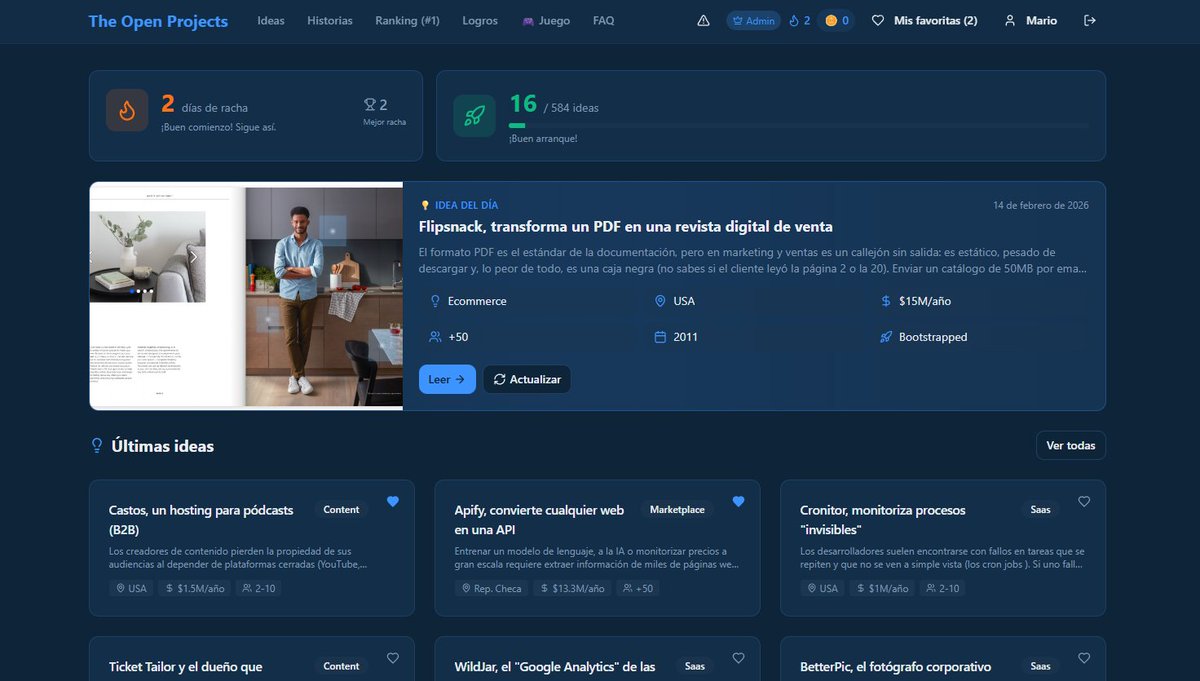Click the rocket icon on the ideas progress card
This screenshot has height=681, width=1200.
point(474,116)
